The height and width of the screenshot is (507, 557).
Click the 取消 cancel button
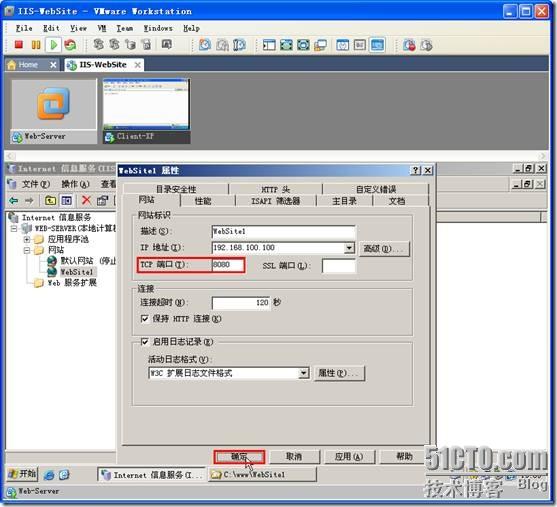[294, 457]
